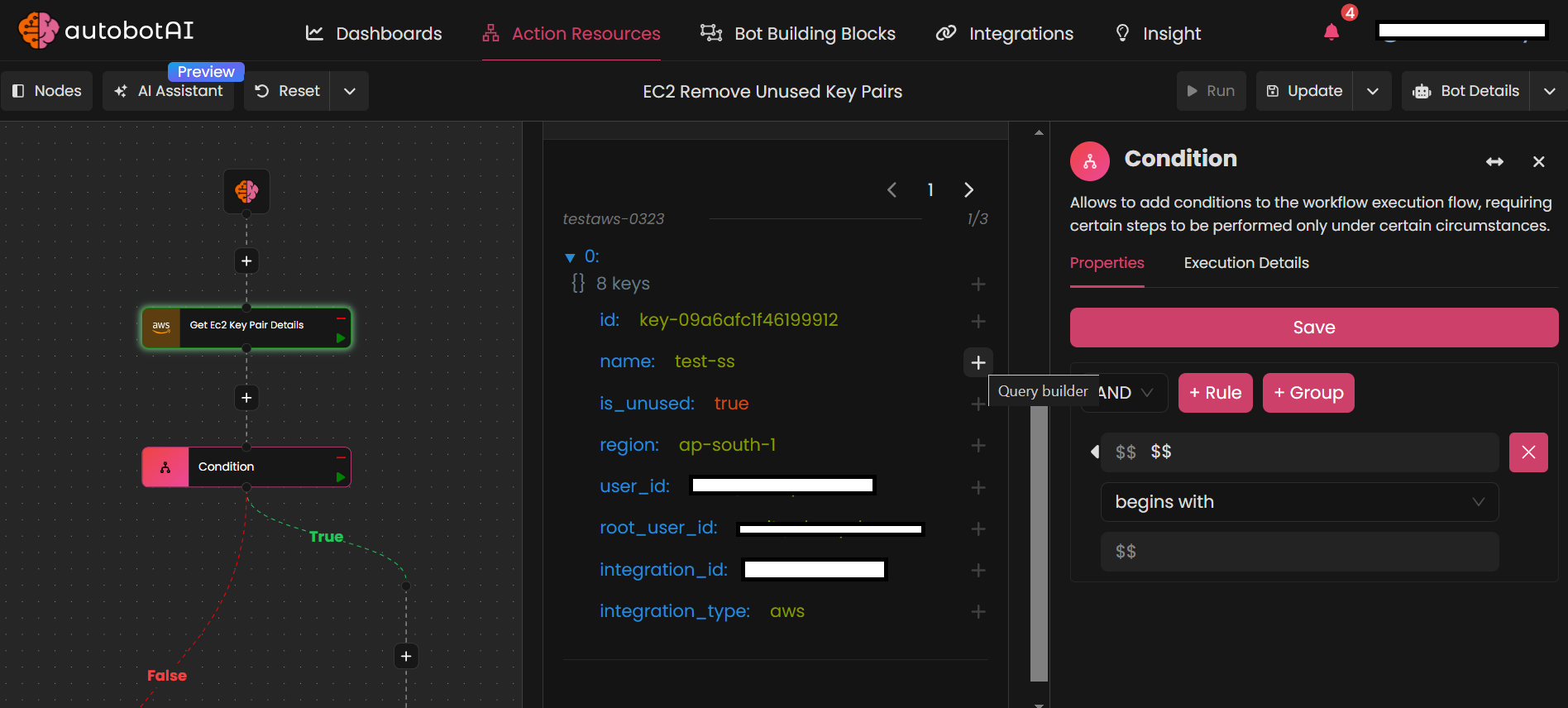Viewport: 1568px width, 708px height.
Task: Toggle the Nodes panel
Action: (47, 91)
